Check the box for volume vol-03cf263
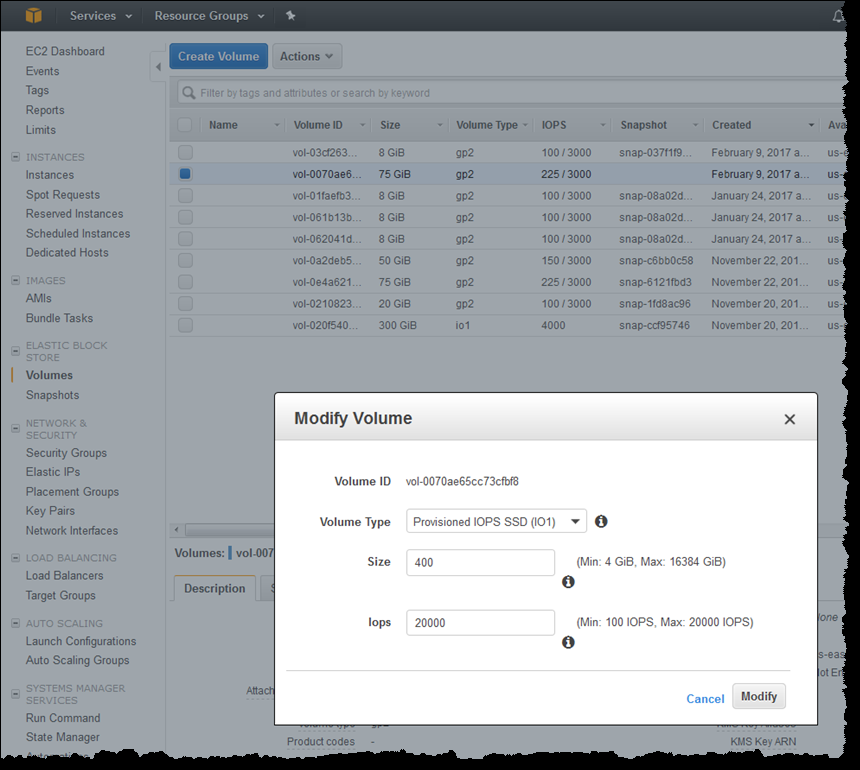860x770 pixels. (185, 152)
